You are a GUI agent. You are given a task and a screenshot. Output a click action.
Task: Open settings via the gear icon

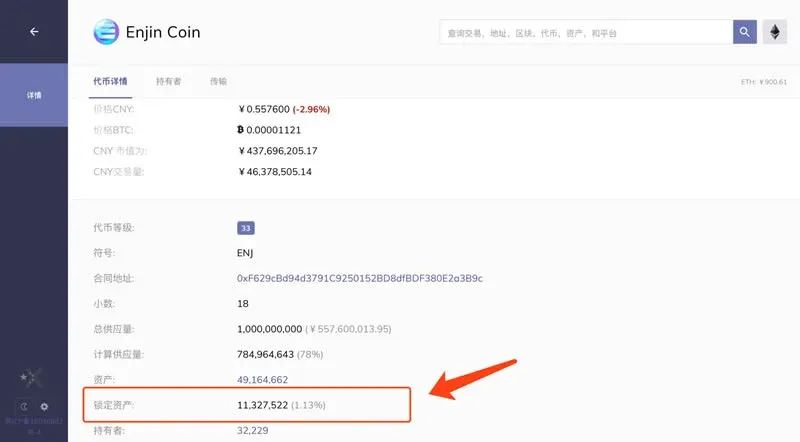tap(44, 407)
